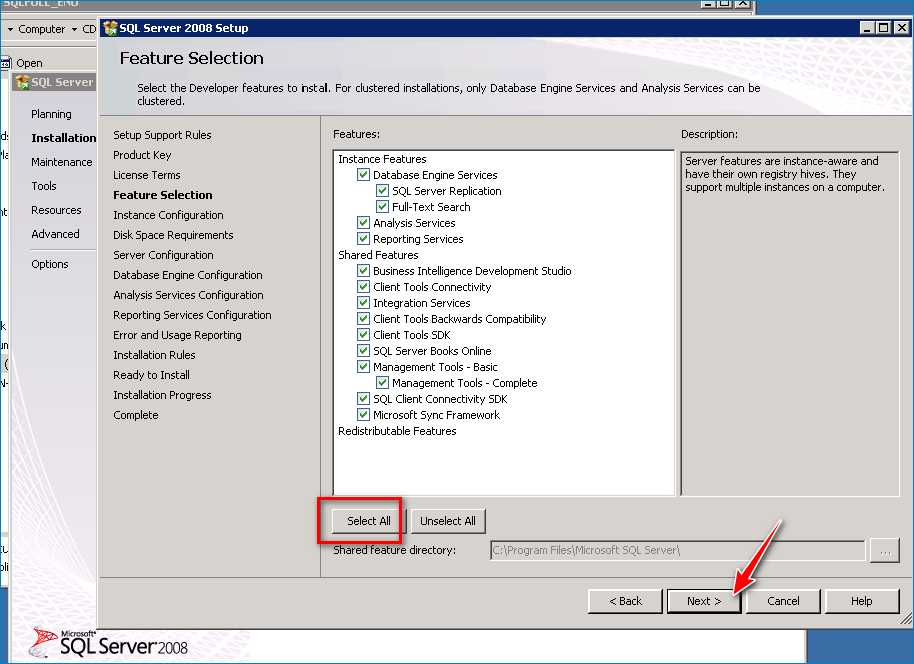
Task: Click the Unselect All button
Action: [x=448, y=521]
